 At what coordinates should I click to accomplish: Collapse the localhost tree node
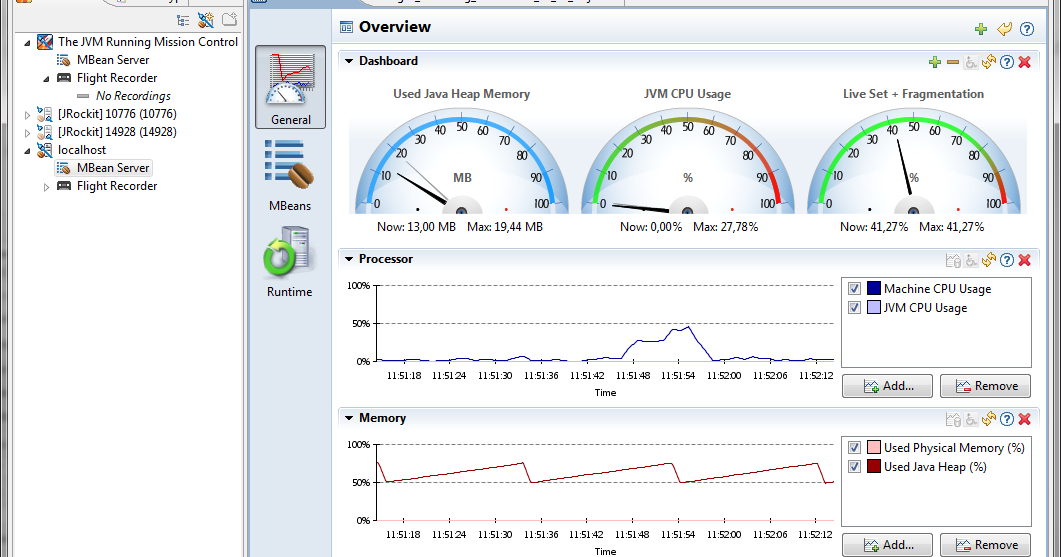pos(28,150)
